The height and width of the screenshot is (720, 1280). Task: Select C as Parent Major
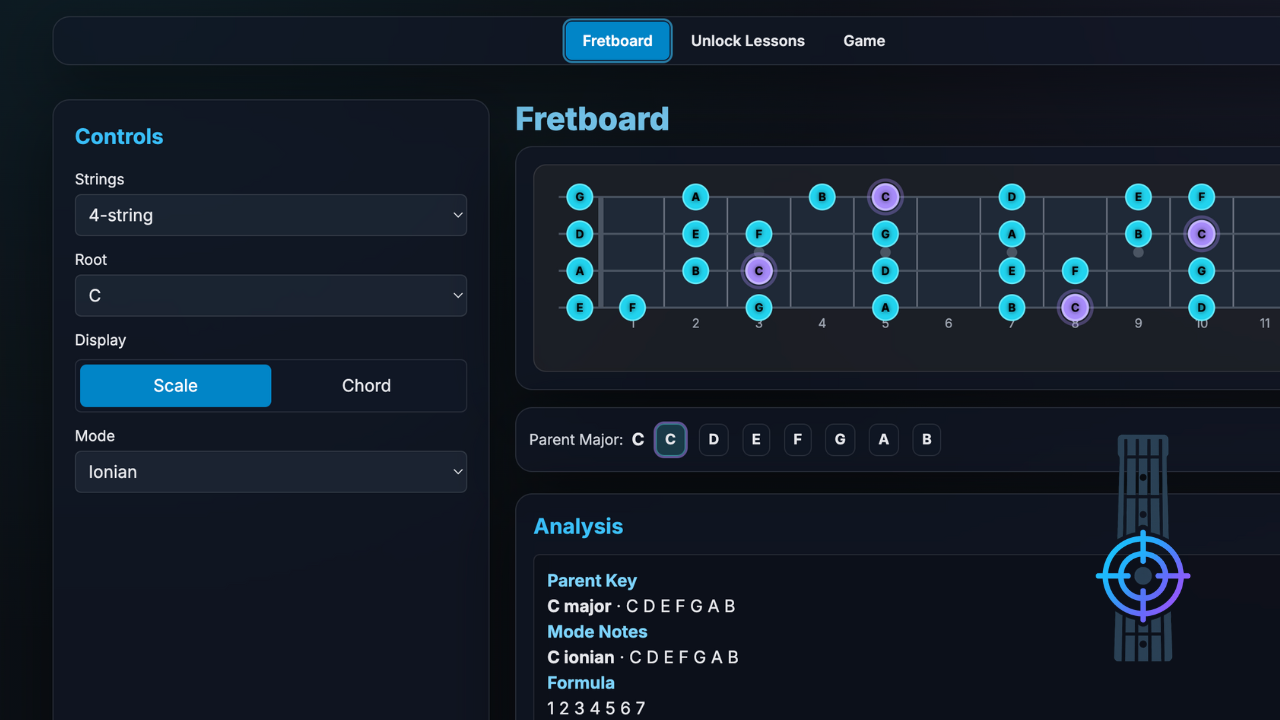pos(670,439)
